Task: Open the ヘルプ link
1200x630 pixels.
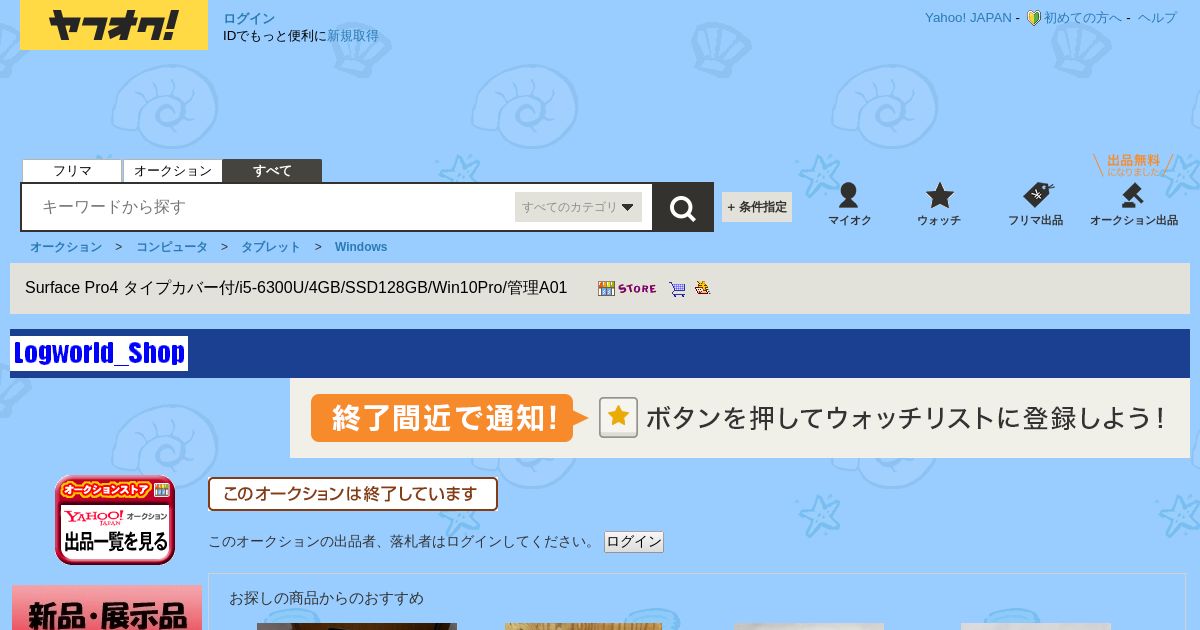Action: tap(1157, 18)
